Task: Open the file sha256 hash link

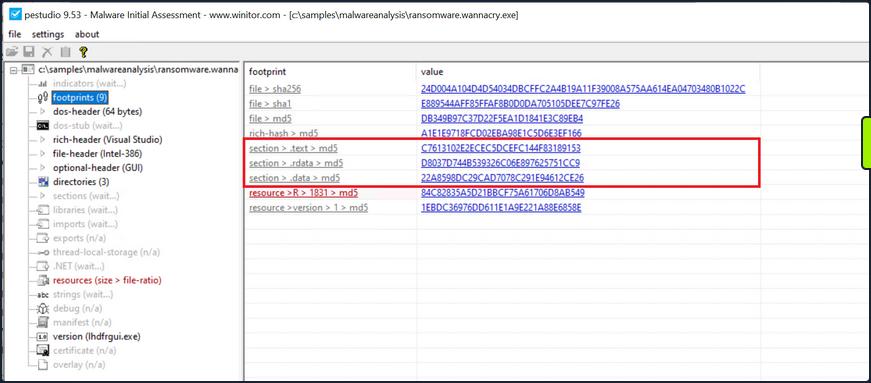Action: [x=583, y=89]
